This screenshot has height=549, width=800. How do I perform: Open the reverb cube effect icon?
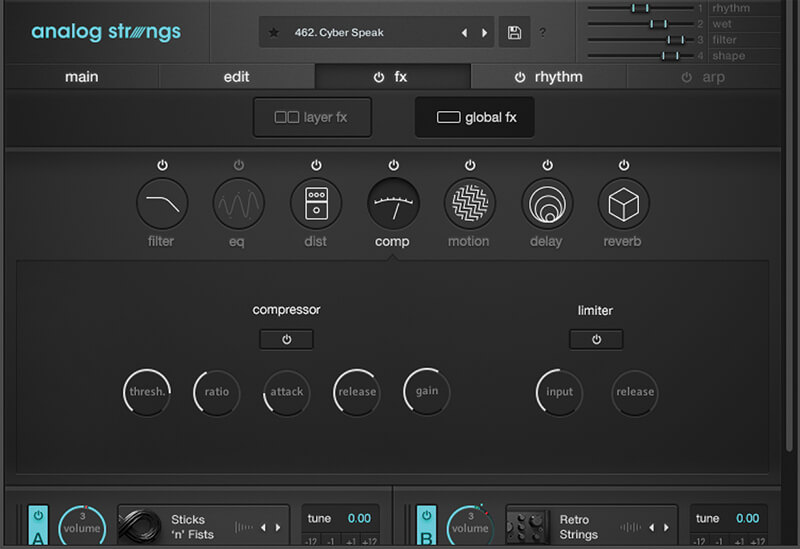(623, 204)
